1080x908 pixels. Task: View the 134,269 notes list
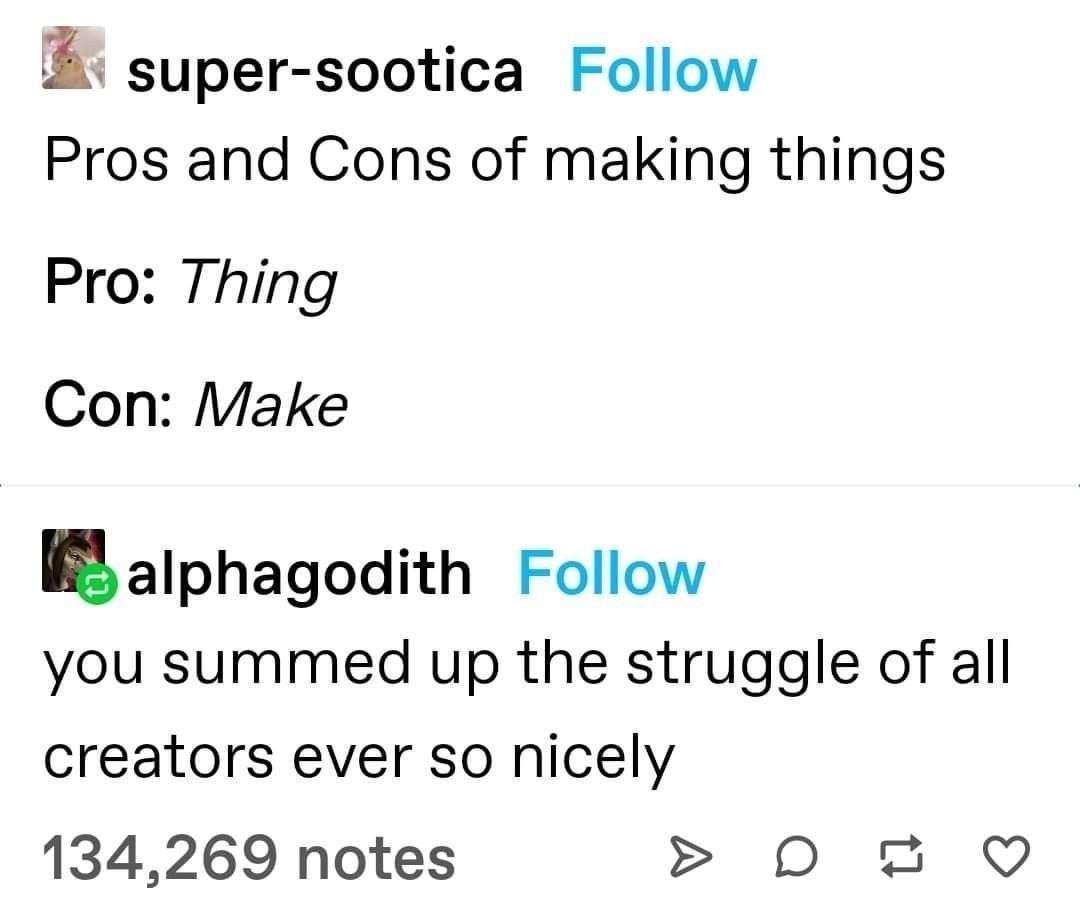point(249,858)
